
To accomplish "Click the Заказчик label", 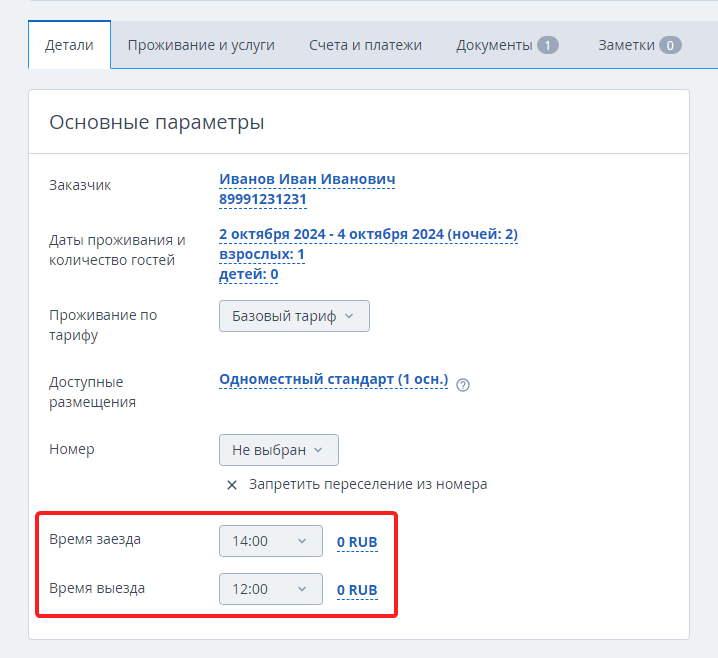I will coord(80,185).
